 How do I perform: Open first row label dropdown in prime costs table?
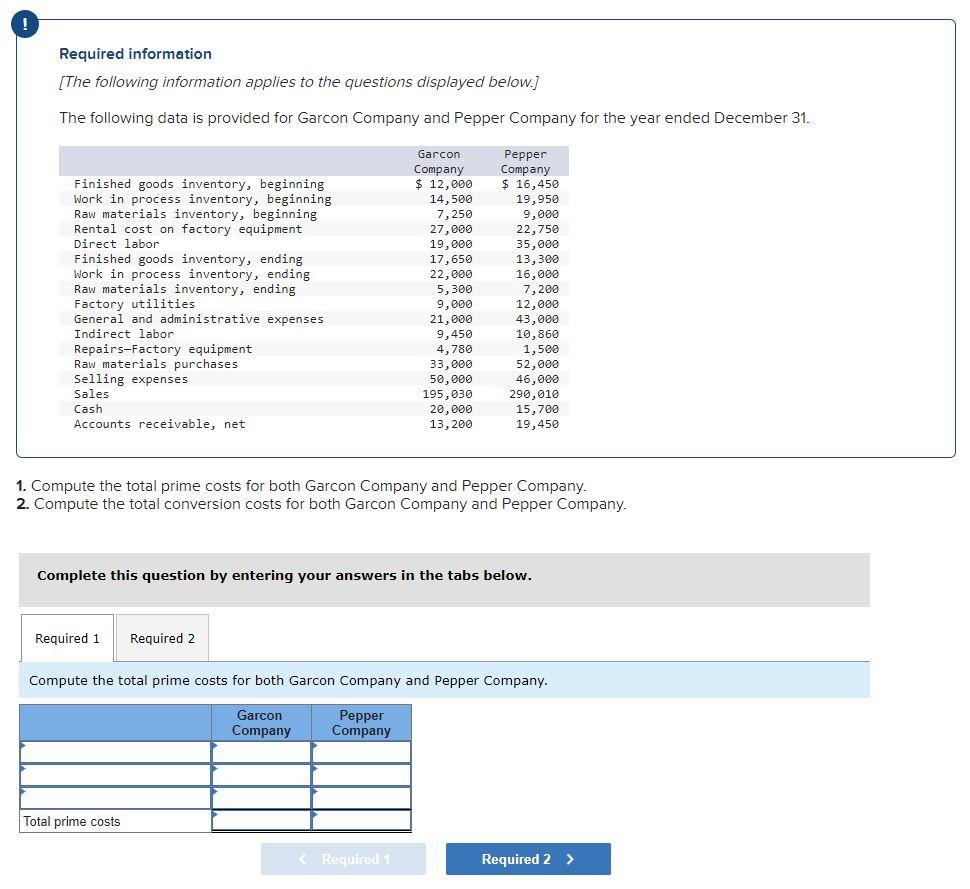116,752
